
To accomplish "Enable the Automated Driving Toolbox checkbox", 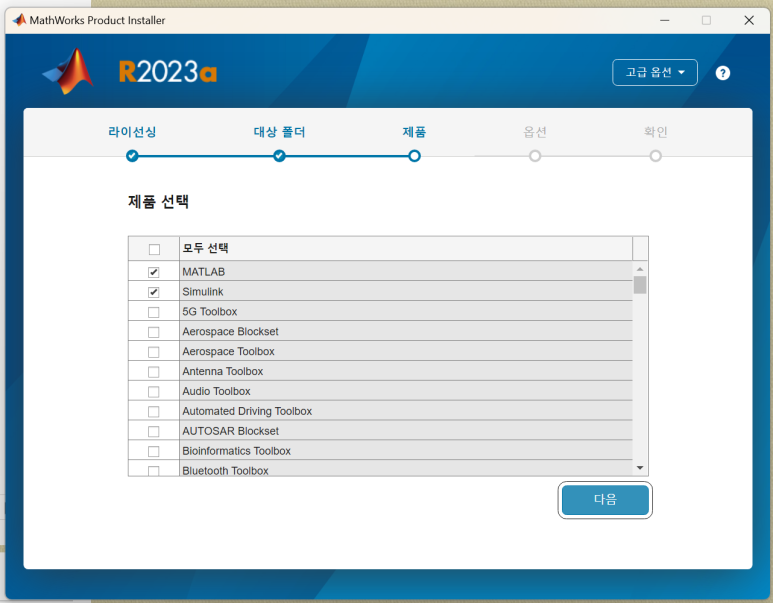I will coord(154,412).
